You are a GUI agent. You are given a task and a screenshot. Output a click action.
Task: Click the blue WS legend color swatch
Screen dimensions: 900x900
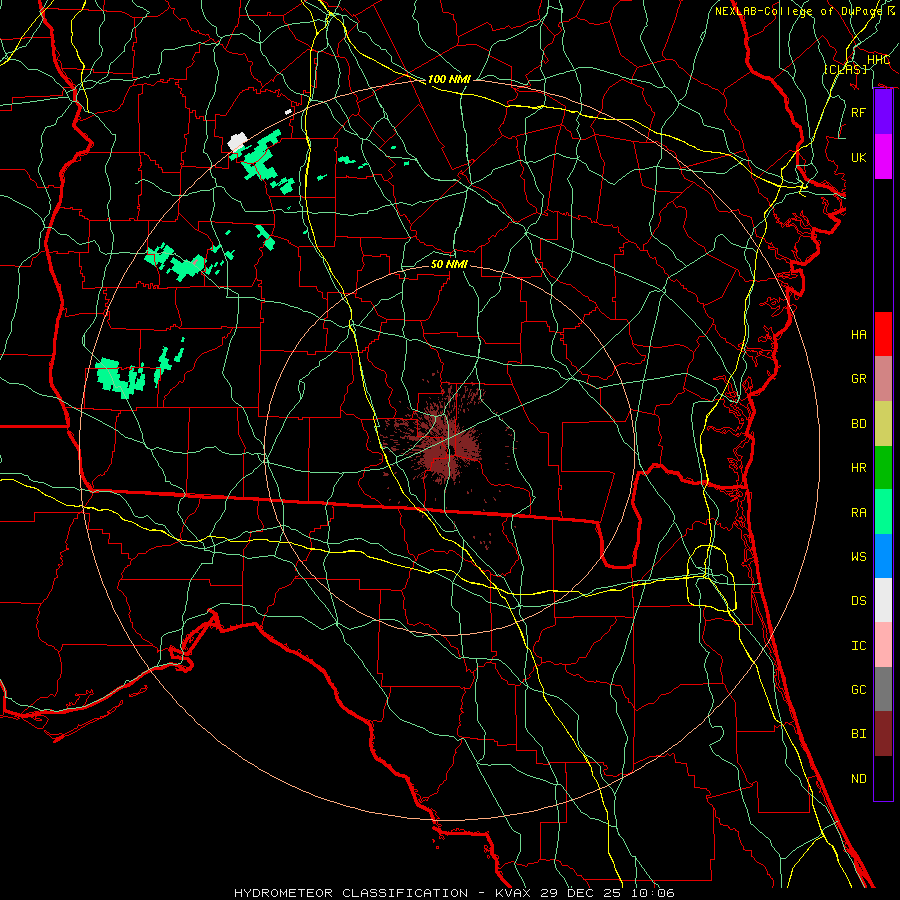[x=883, y=556]
